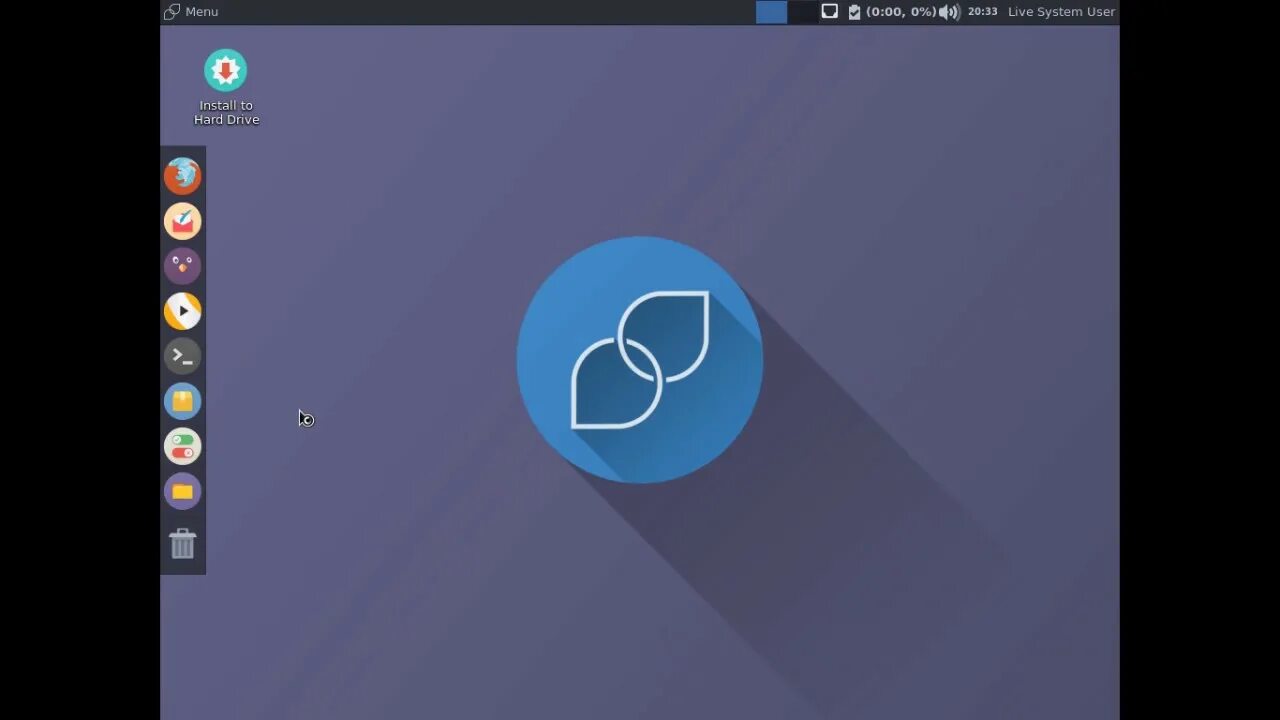The image size is (1280, 720).
Task: Switch to the second dark workspace
Action: [802, 12]
